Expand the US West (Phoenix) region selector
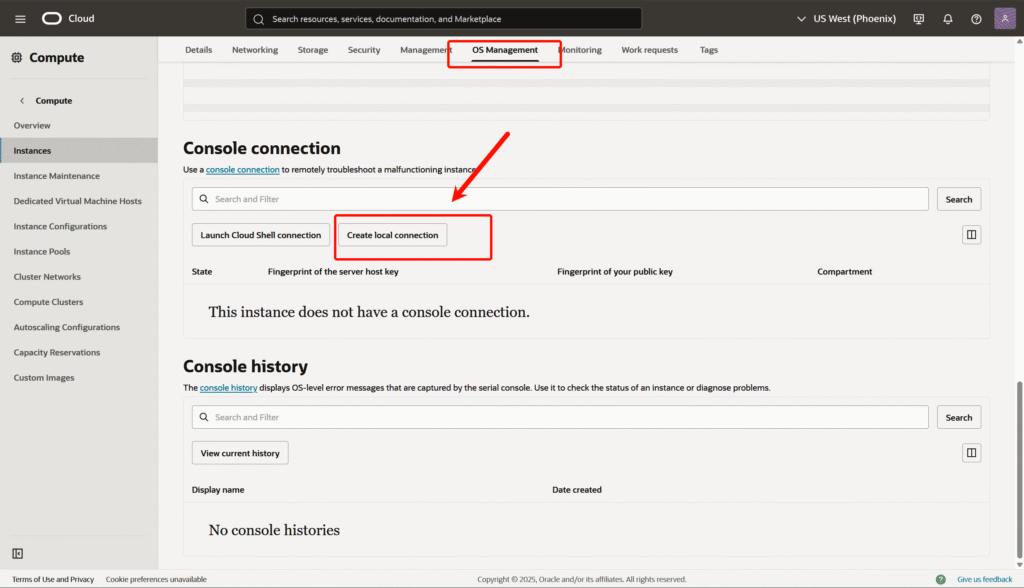This screenshot has height=588, width=1024. tap(846, 19)
